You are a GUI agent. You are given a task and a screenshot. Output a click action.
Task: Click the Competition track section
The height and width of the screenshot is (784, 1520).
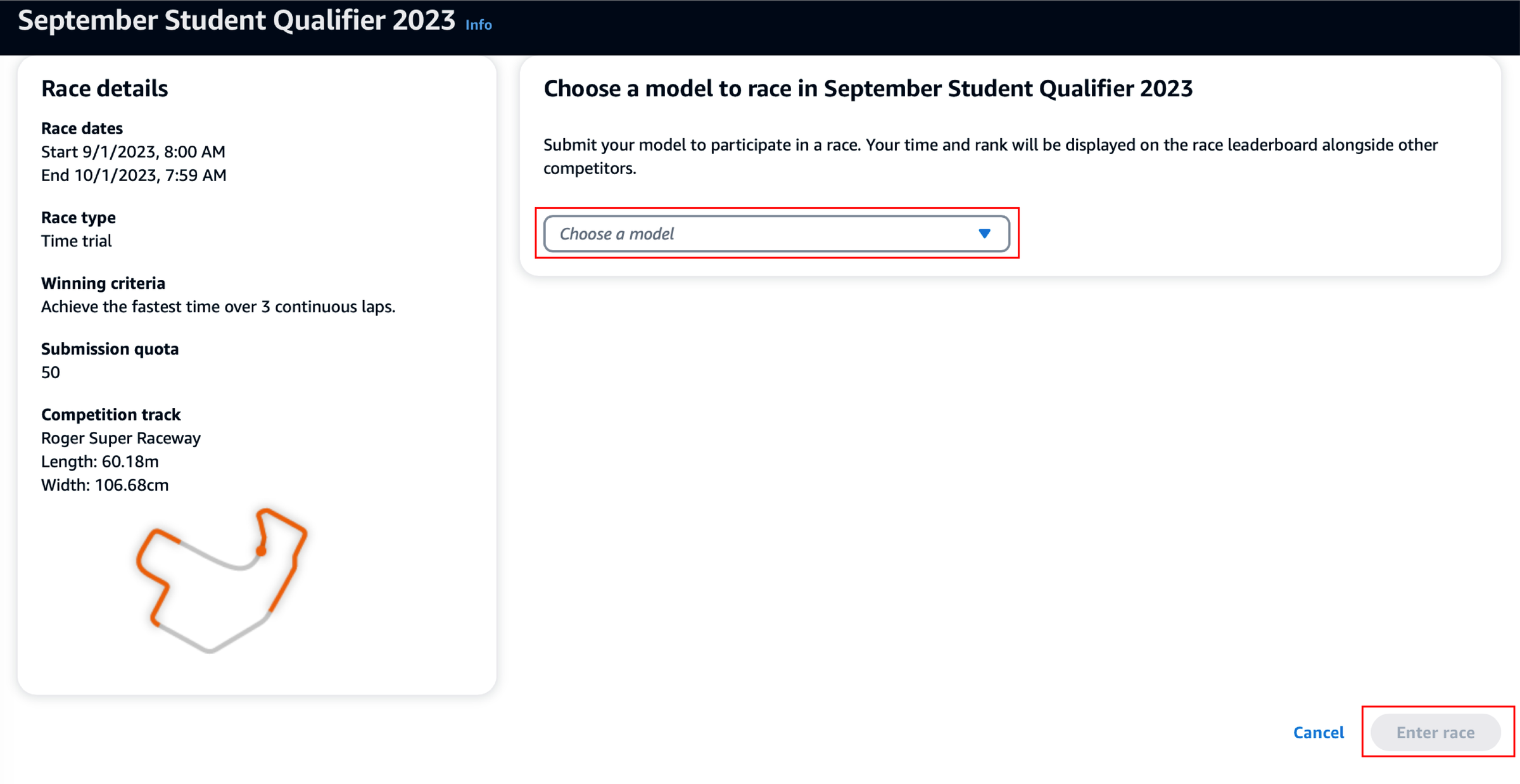111,414
